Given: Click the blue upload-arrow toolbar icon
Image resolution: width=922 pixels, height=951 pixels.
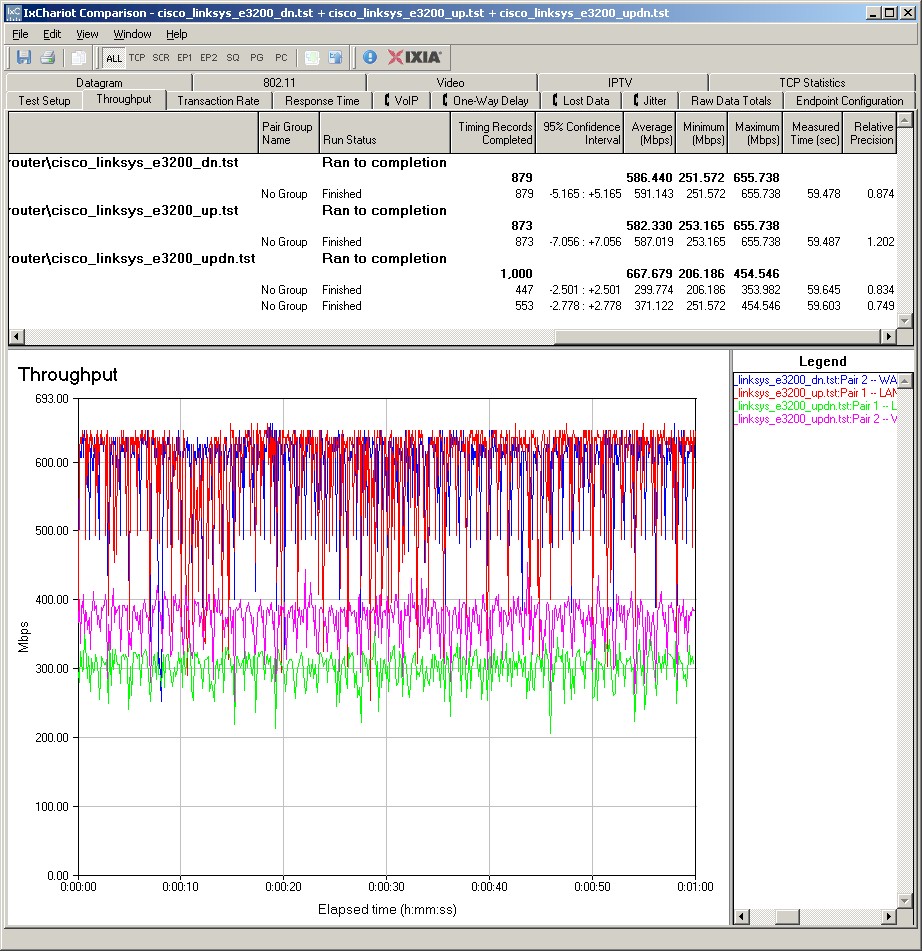Looking at the screenshot, I should point(335,58).
